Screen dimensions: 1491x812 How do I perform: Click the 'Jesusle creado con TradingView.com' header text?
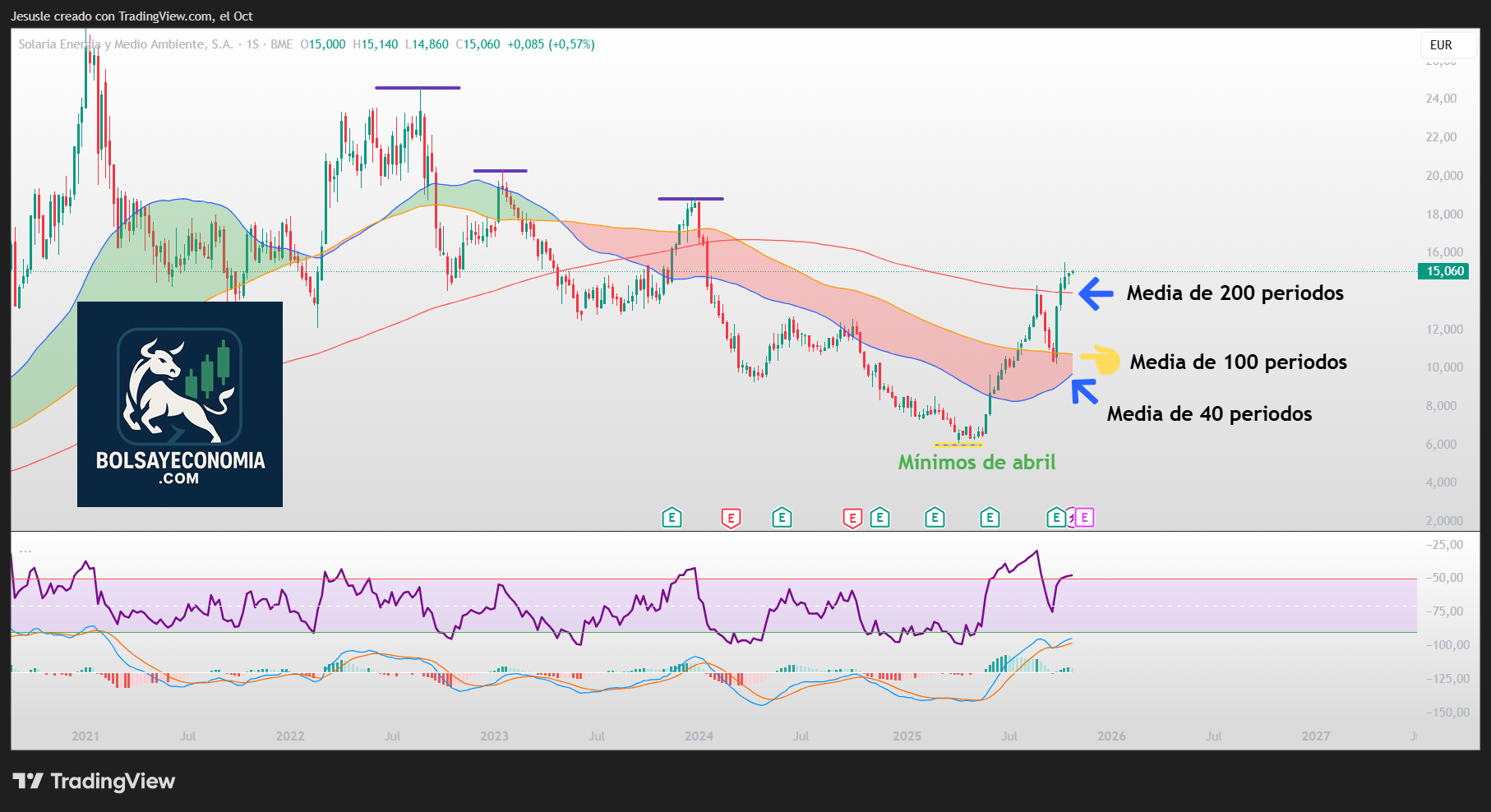coord(132,16)
